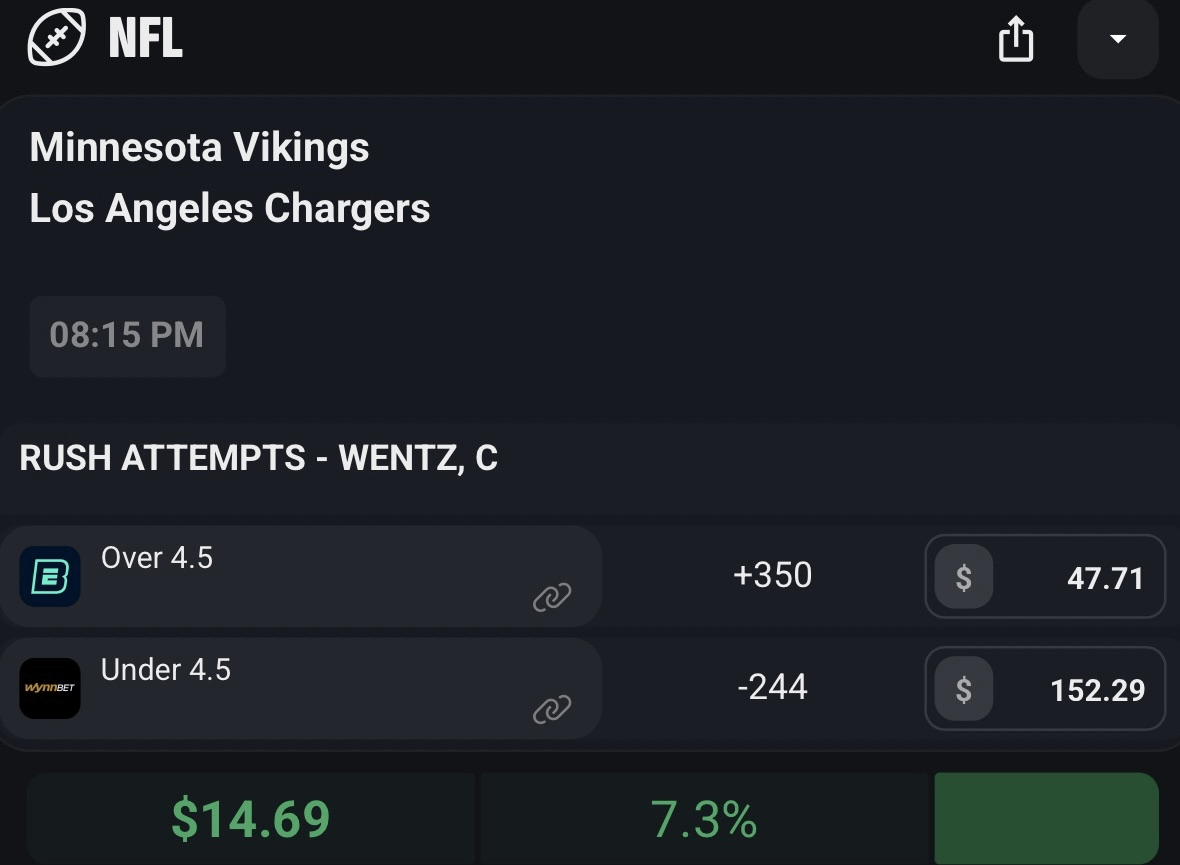Click the sportsbook logo beside Over 4.5
This screenshot has height=865, width=1180.
coord(50,577)
